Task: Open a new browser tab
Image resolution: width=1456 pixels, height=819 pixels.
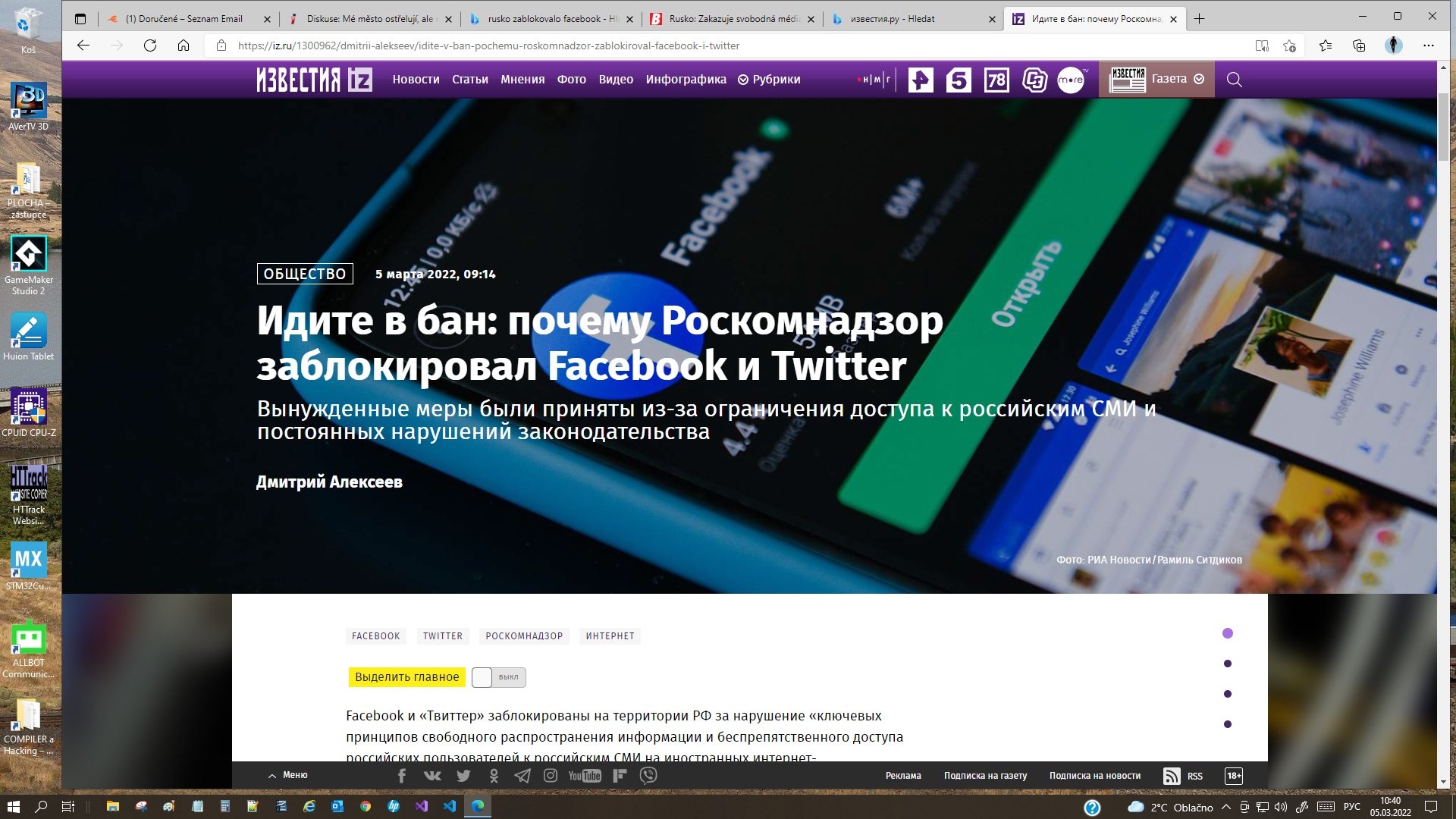Action: coord(1199,19)
